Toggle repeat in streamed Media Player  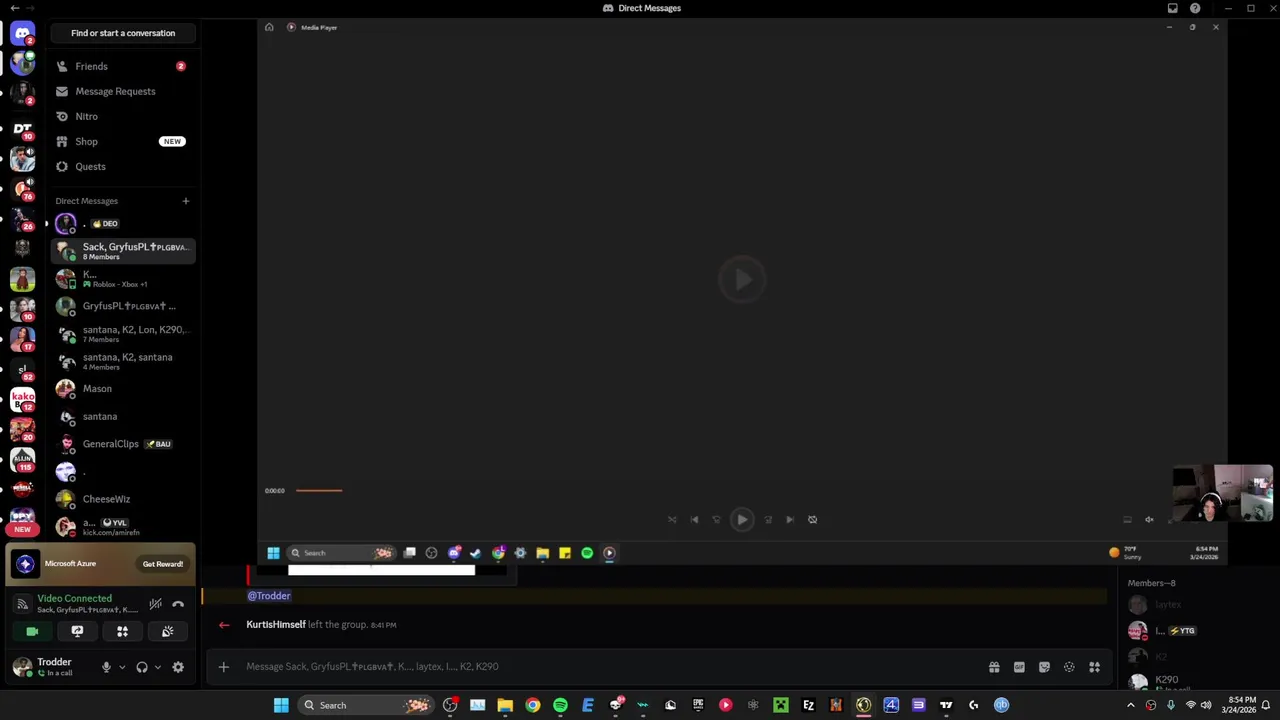point(812,519)
